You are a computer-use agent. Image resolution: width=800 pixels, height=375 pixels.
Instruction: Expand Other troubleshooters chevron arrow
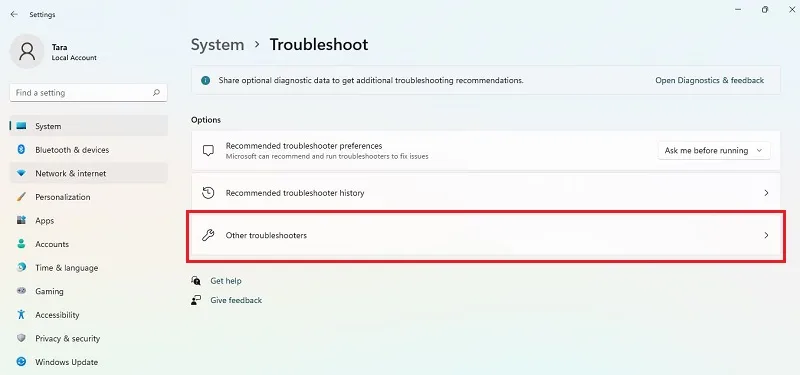coord(766,235)
